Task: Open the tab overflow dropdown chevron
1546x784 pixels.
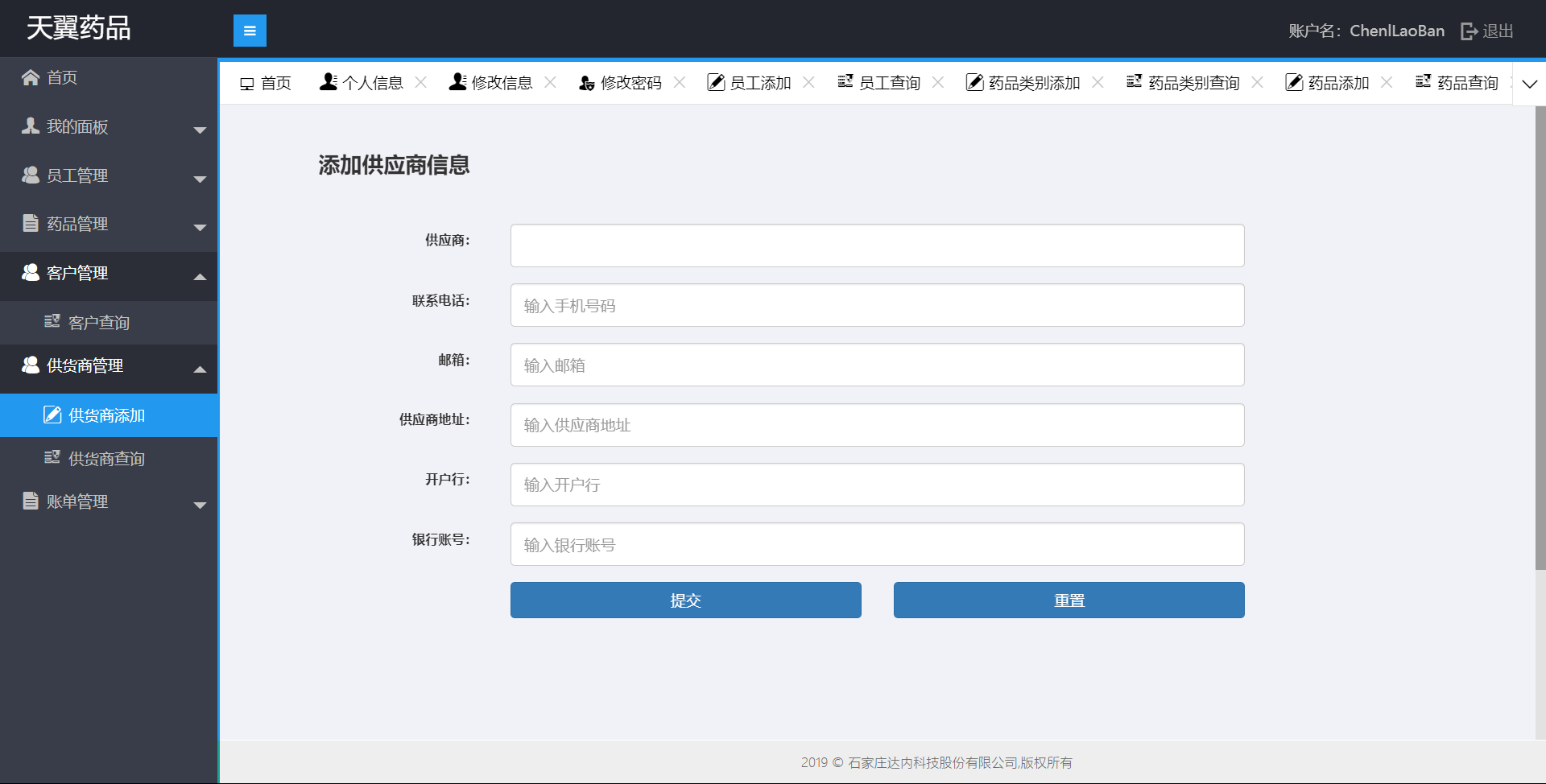Action: [1529, 84]
